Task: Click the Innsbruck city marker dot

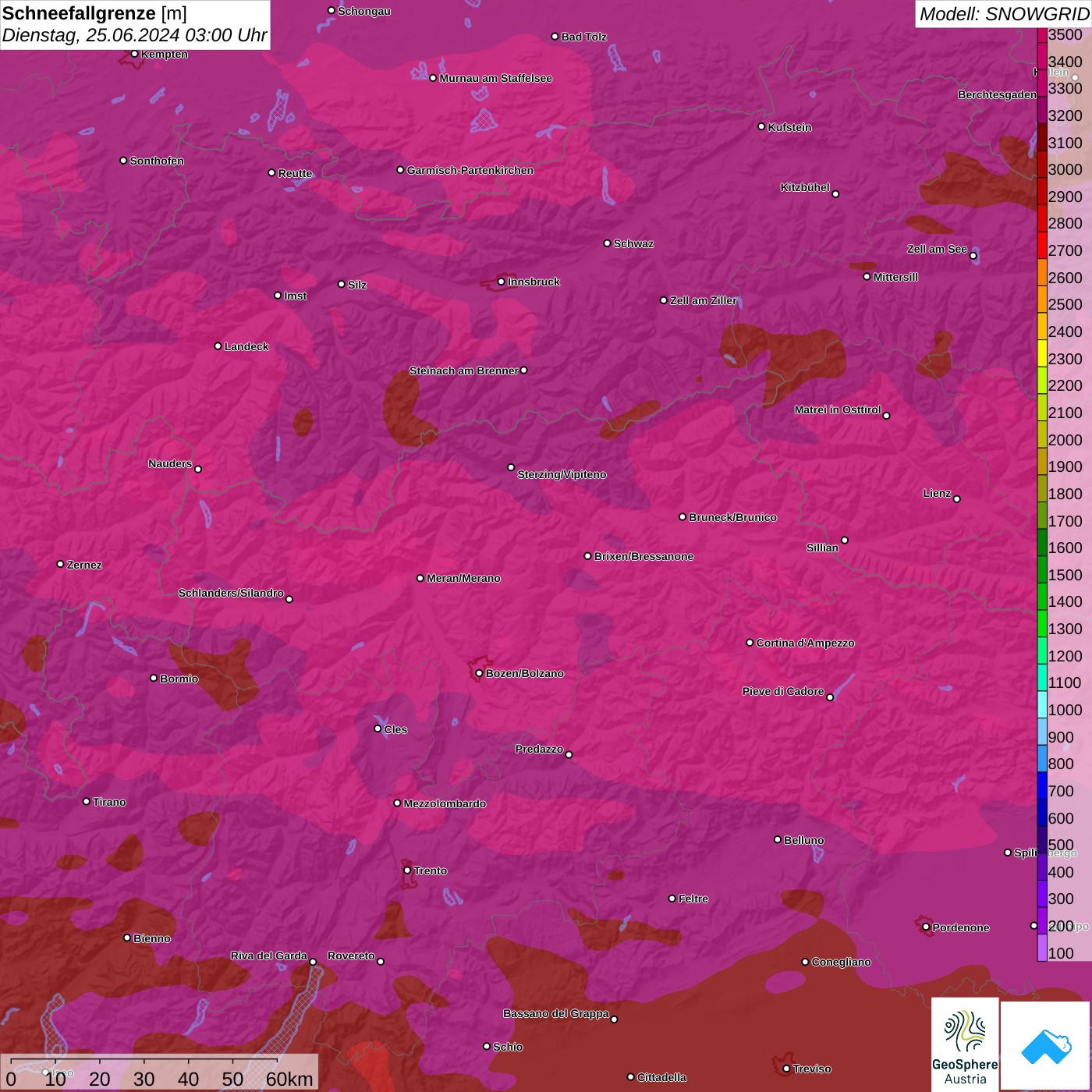Action: pyautogui.click(x=501, y=282)
